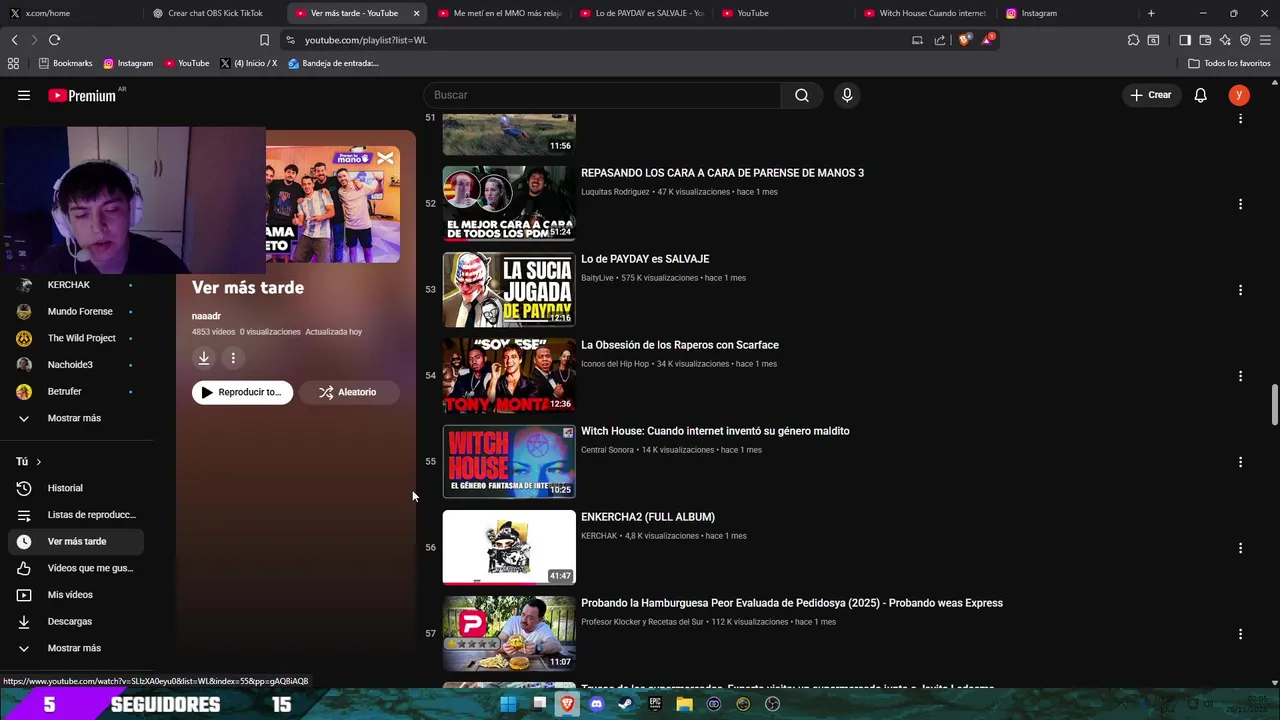Click the search magnifier button
This screenshot has width=1280, height=720.
[x=802, y=95]
